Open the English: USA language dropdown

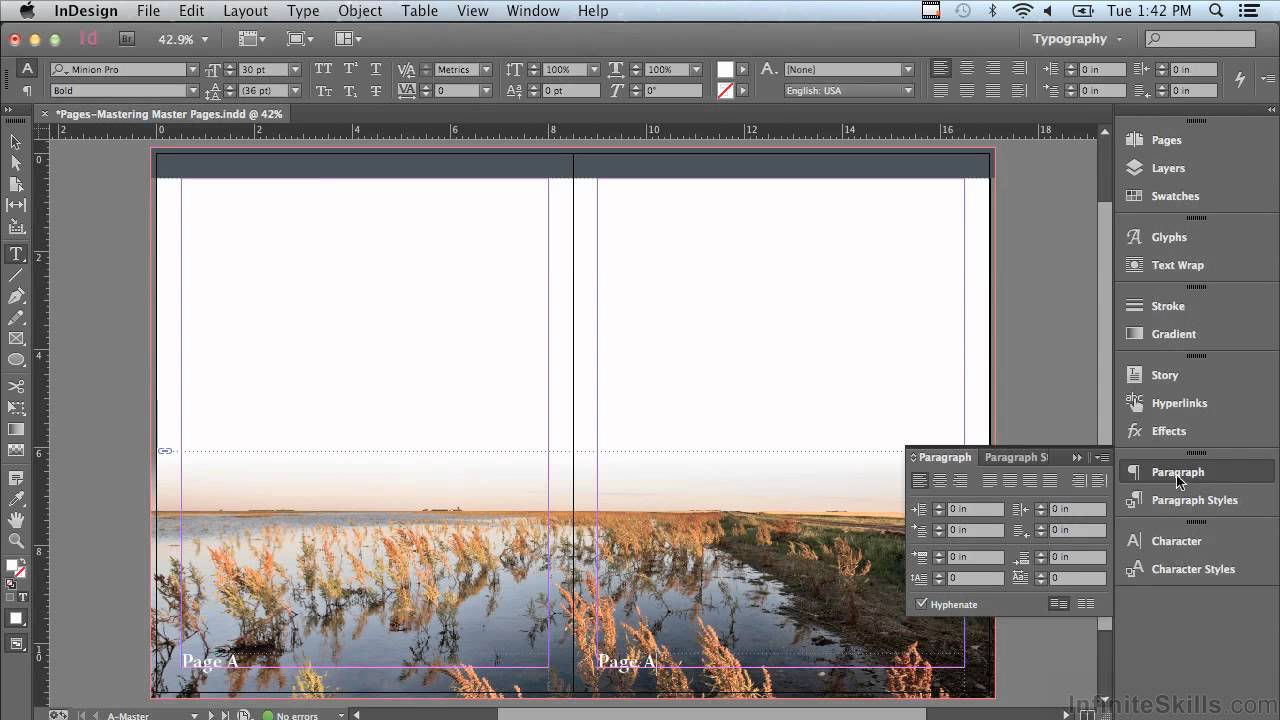[x=908, y=90]
